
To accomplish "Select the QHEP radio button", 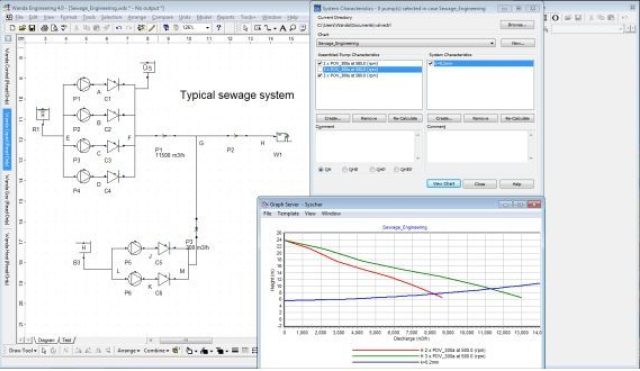I will [396, 169].
